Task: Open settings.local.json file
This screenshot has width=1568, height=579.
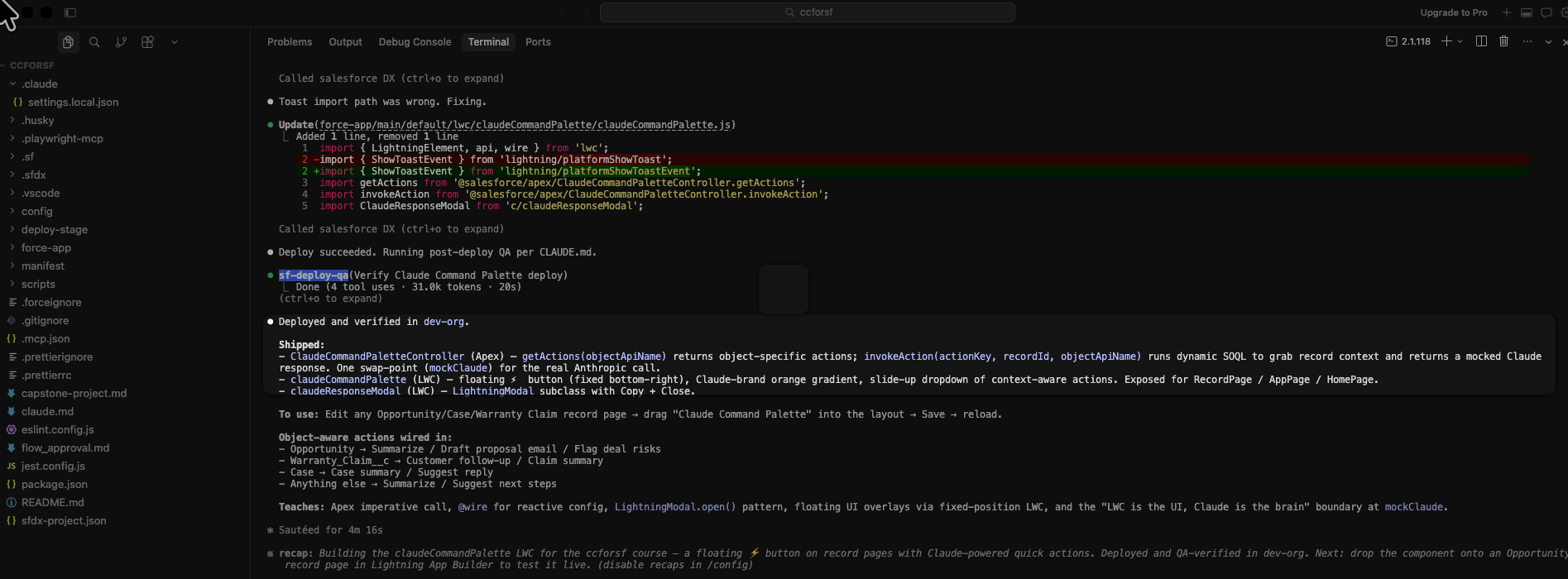Action: [x=73, y=103]
